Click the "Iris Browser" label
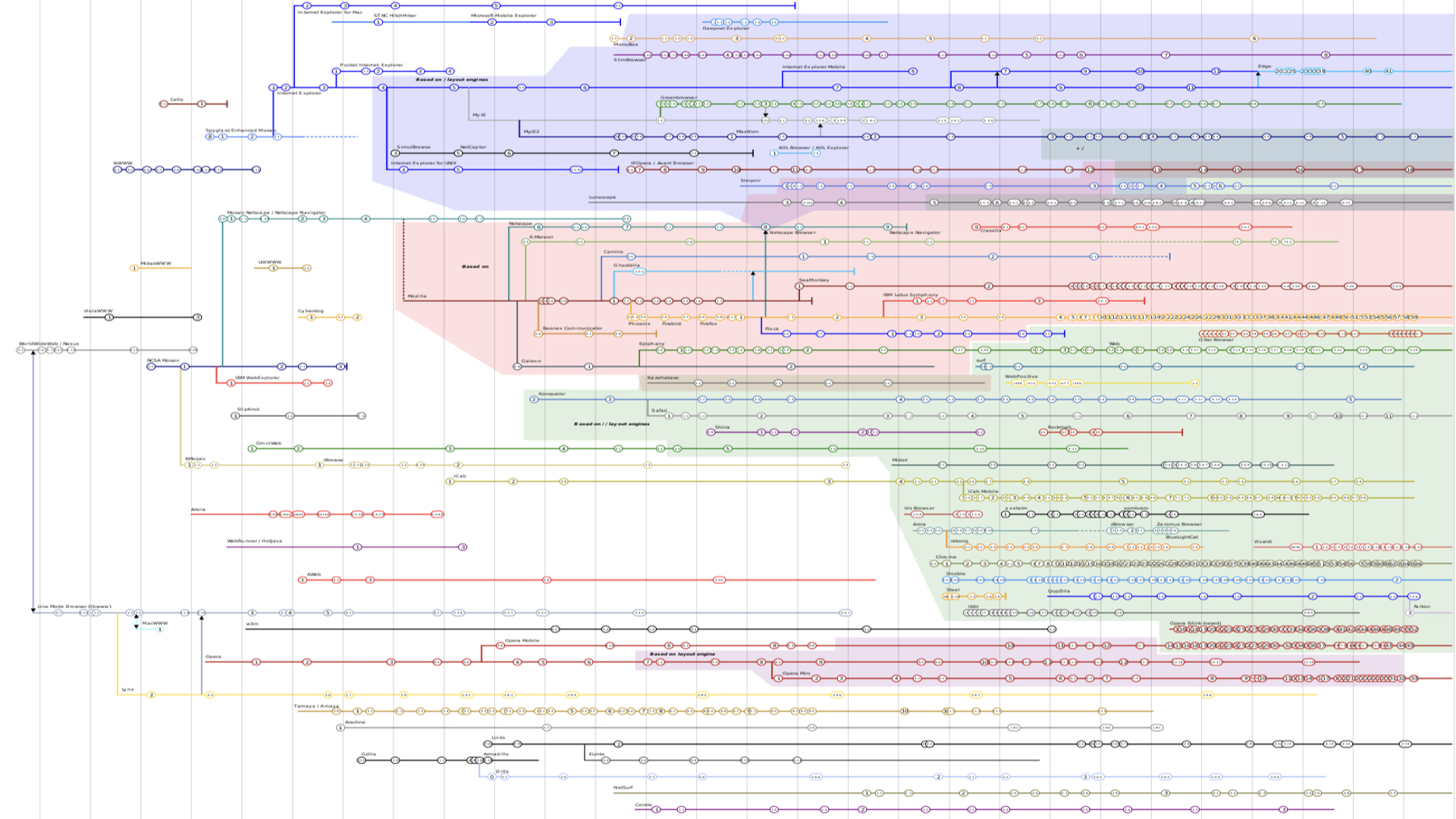The height and width of the screenshot is (819, 1456). click(x=919, y=509)
